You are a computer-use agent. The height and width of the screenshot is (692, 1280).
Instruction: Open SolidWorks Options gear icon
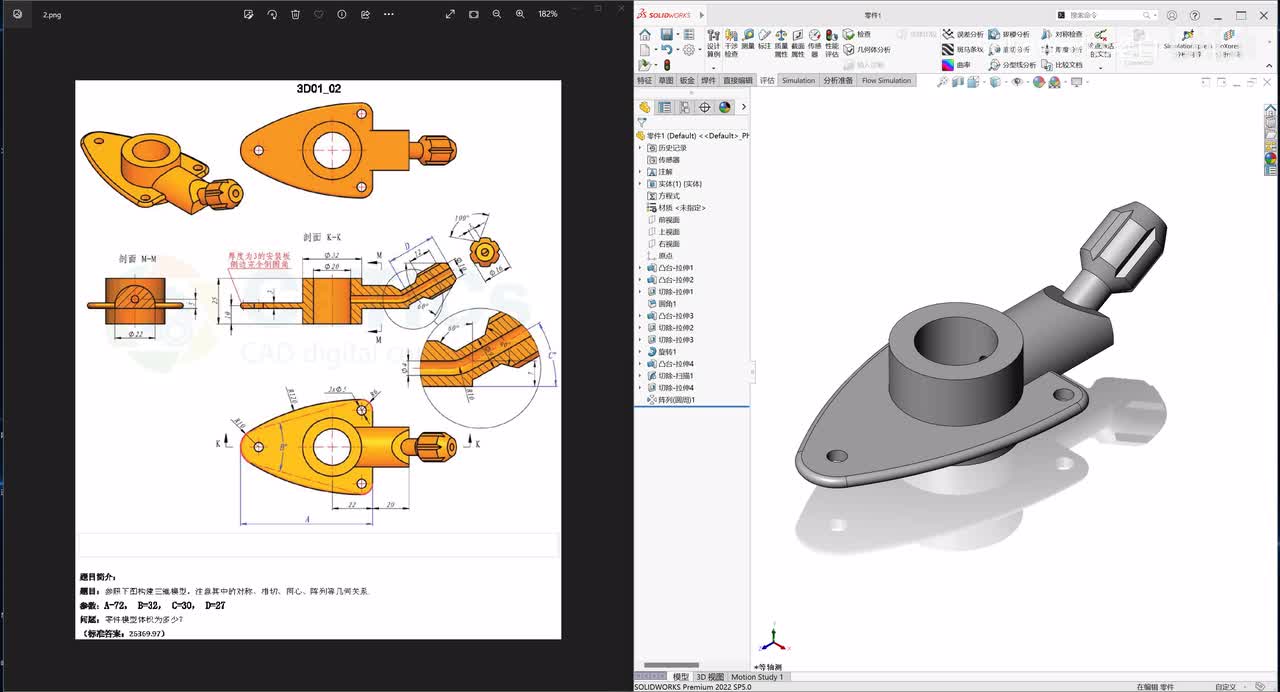[x=688, y=50]
